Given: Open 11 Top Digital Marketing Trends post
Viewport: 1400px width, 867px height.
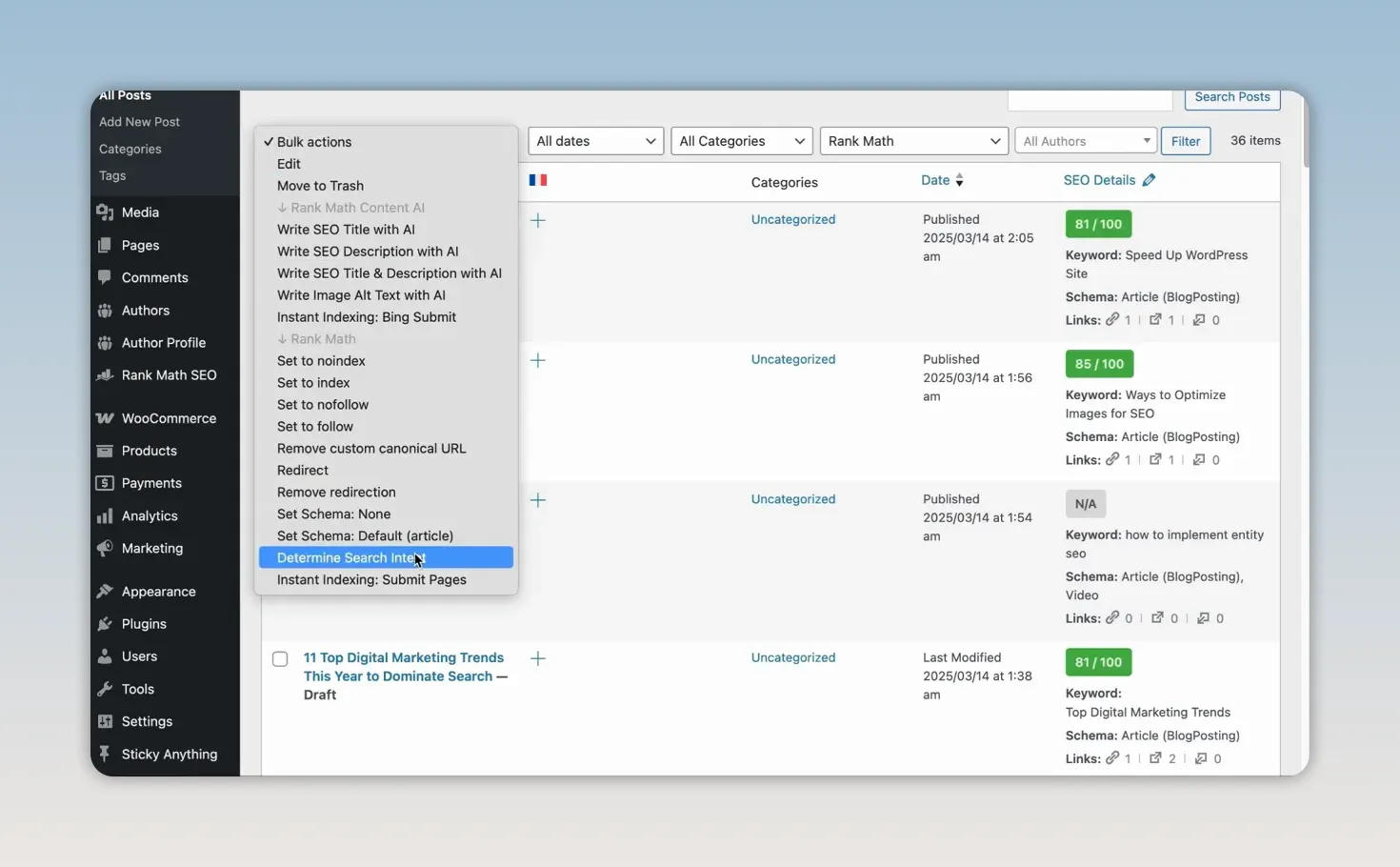Looking at the screenshot, I should pyautogui.click(x=404, y=667).
